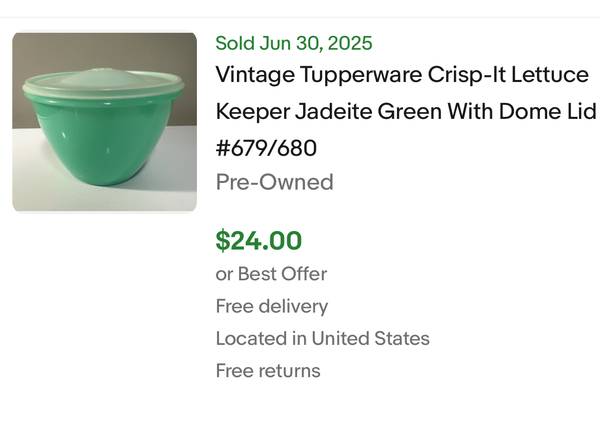Click the $24.00 sold price
Viewport: 600px width, 432px height.
259,240
